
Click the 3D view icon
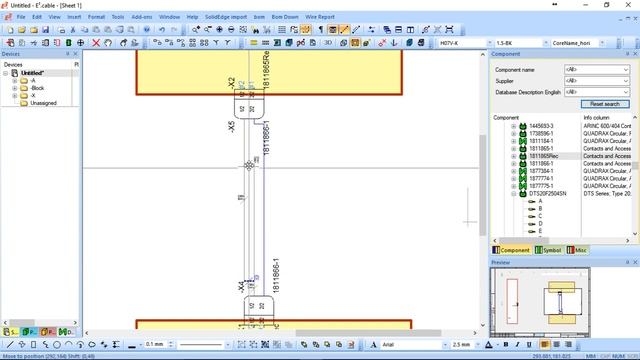(328, 43)
